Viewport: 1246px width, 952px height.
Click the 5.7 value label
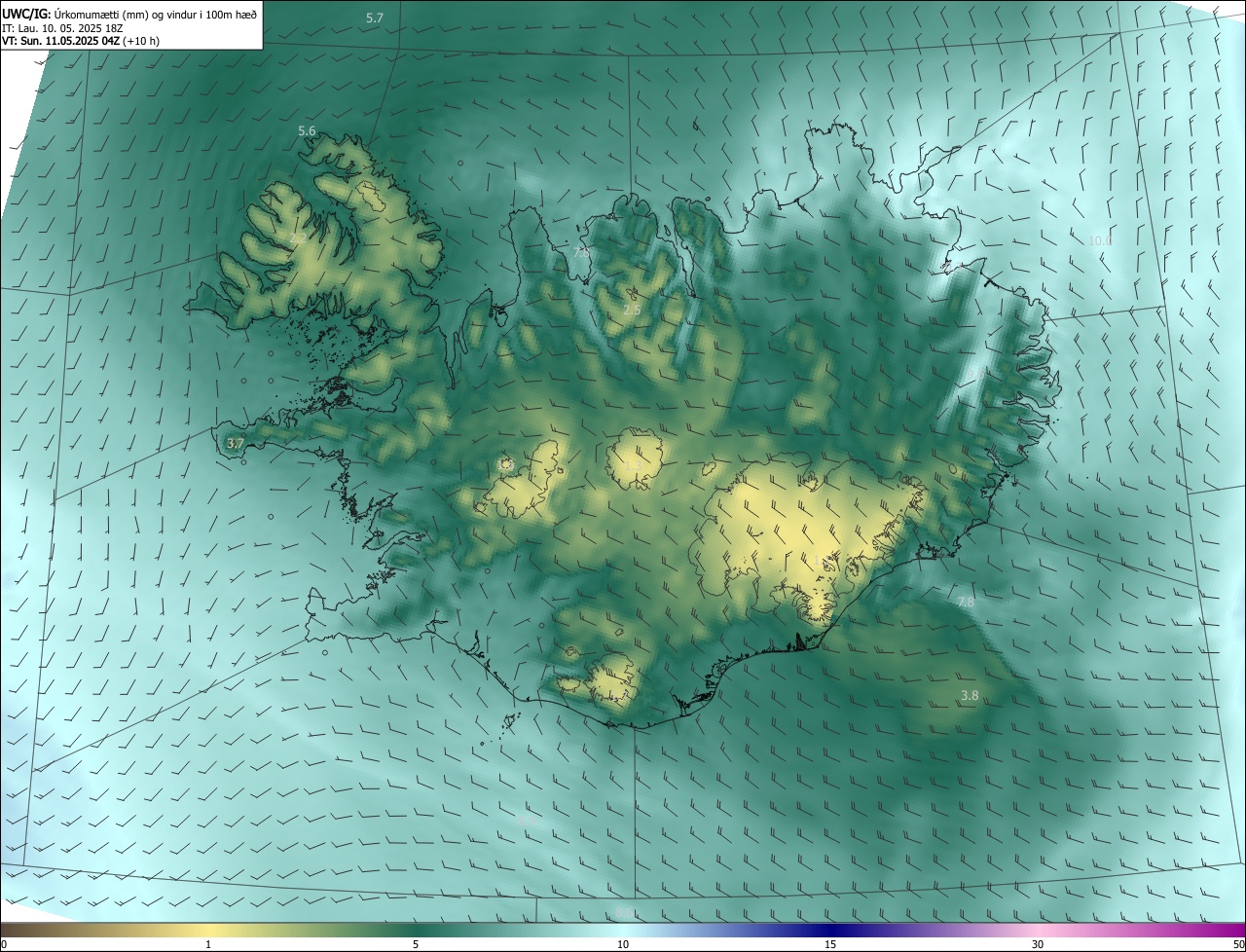point(375,18)
